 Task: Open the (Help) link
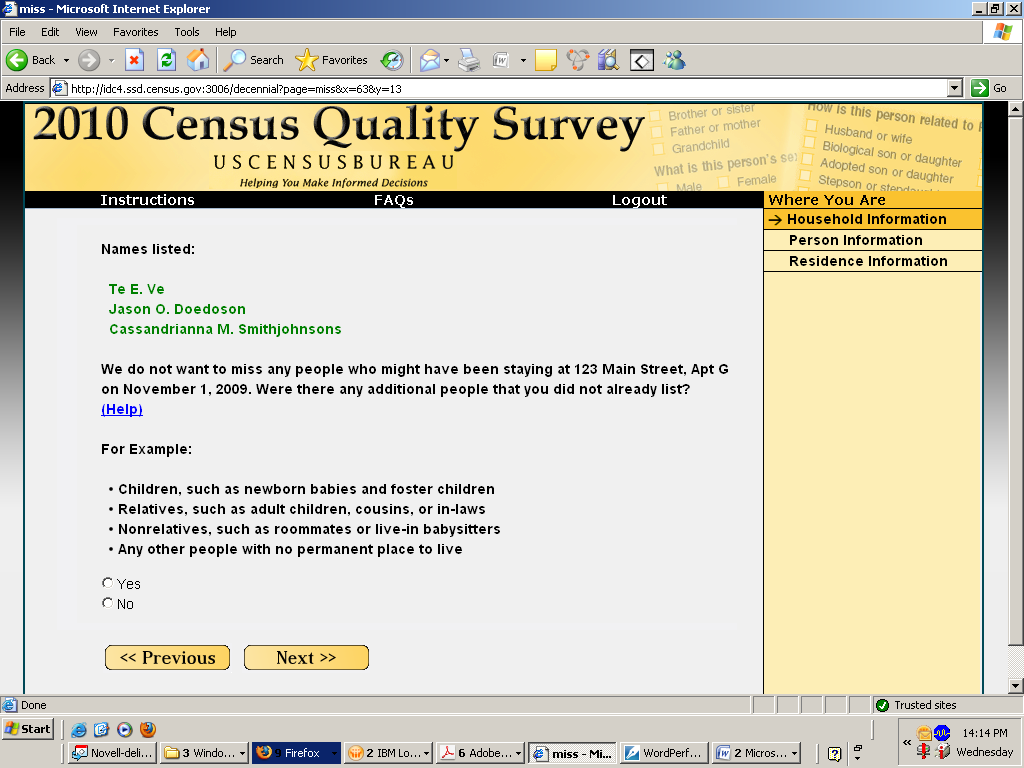click(x=122, y=409)
